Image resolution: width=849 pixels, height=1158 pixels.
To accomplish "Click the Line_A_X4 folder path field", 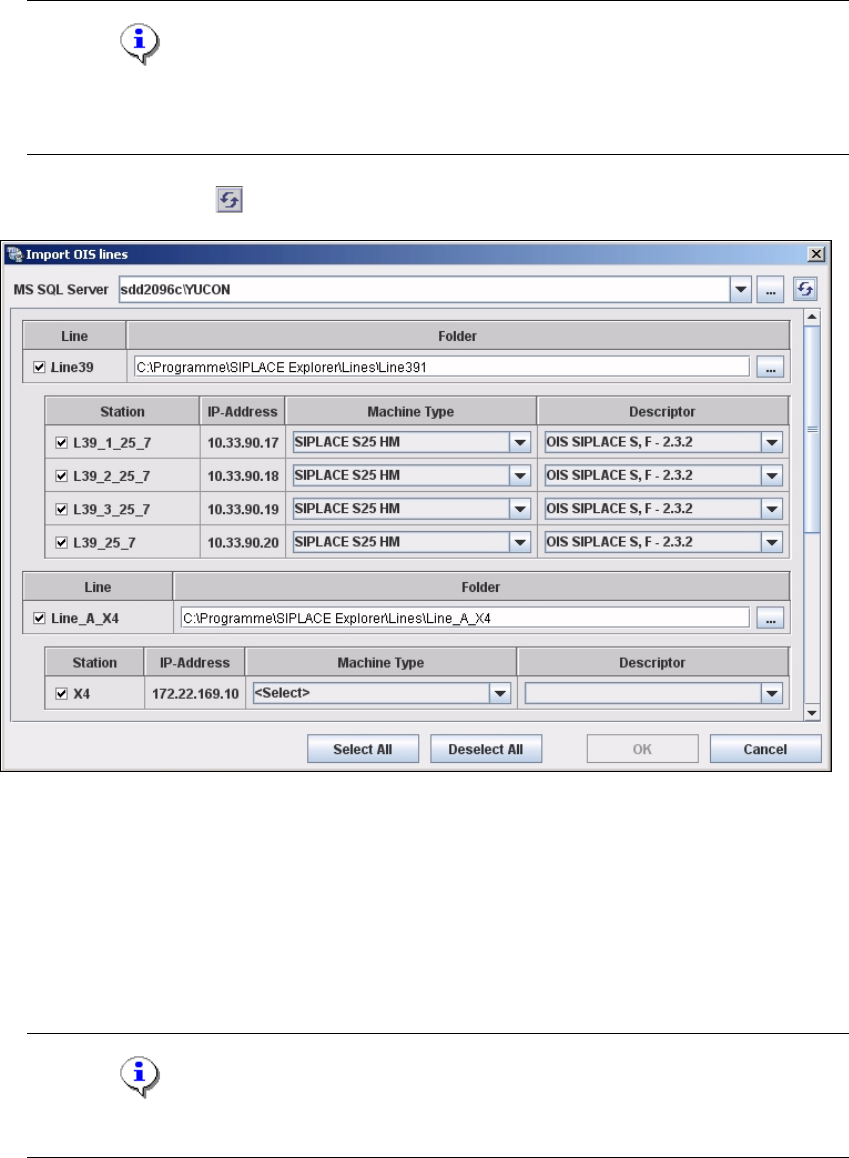I will point(465,618).
